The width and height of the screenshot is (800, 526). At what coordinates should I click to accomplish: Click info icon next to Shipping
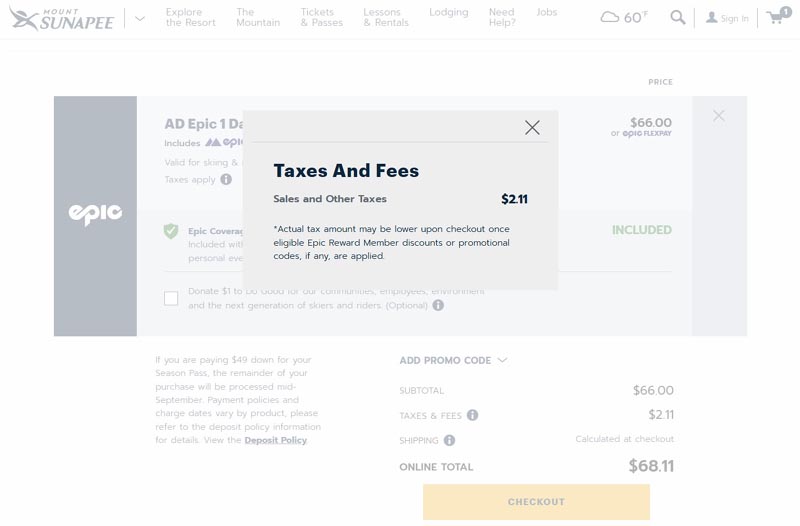tap(450, 440)
